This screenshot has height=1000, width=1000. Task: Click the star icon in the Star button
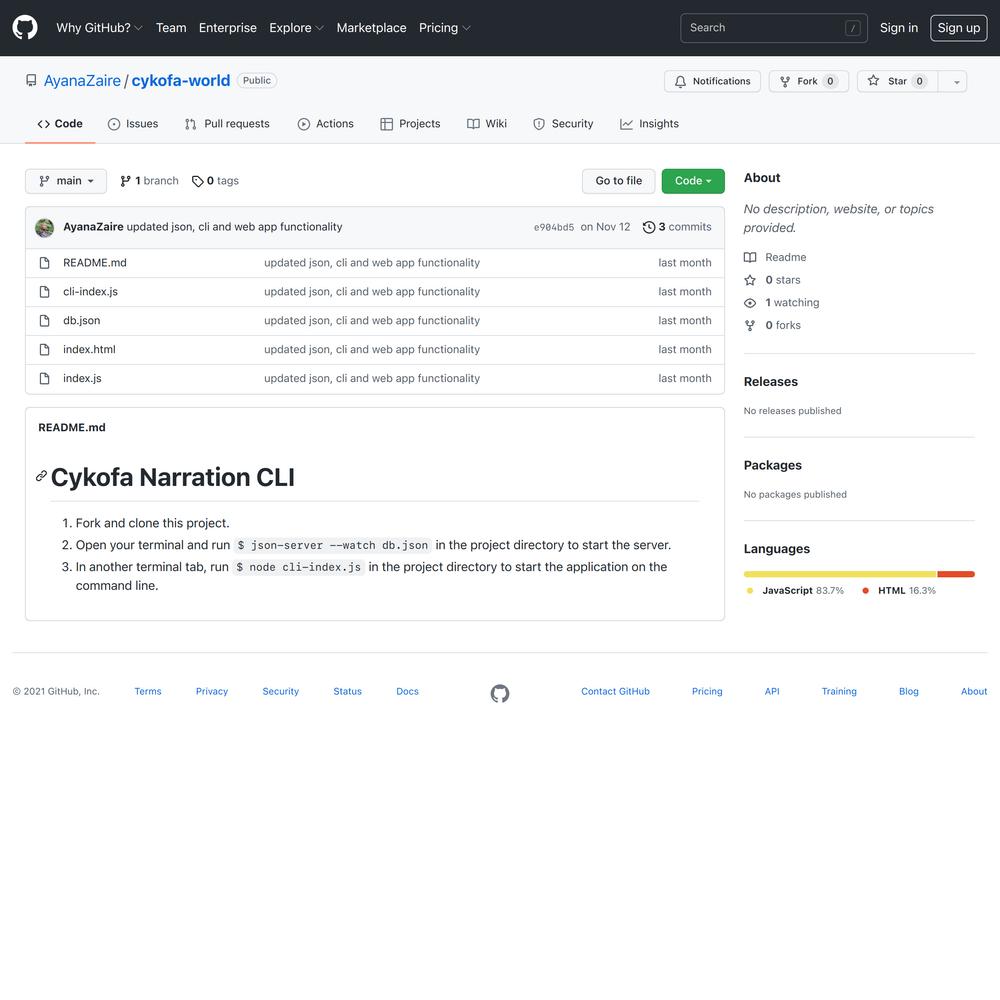click(873, 81)
